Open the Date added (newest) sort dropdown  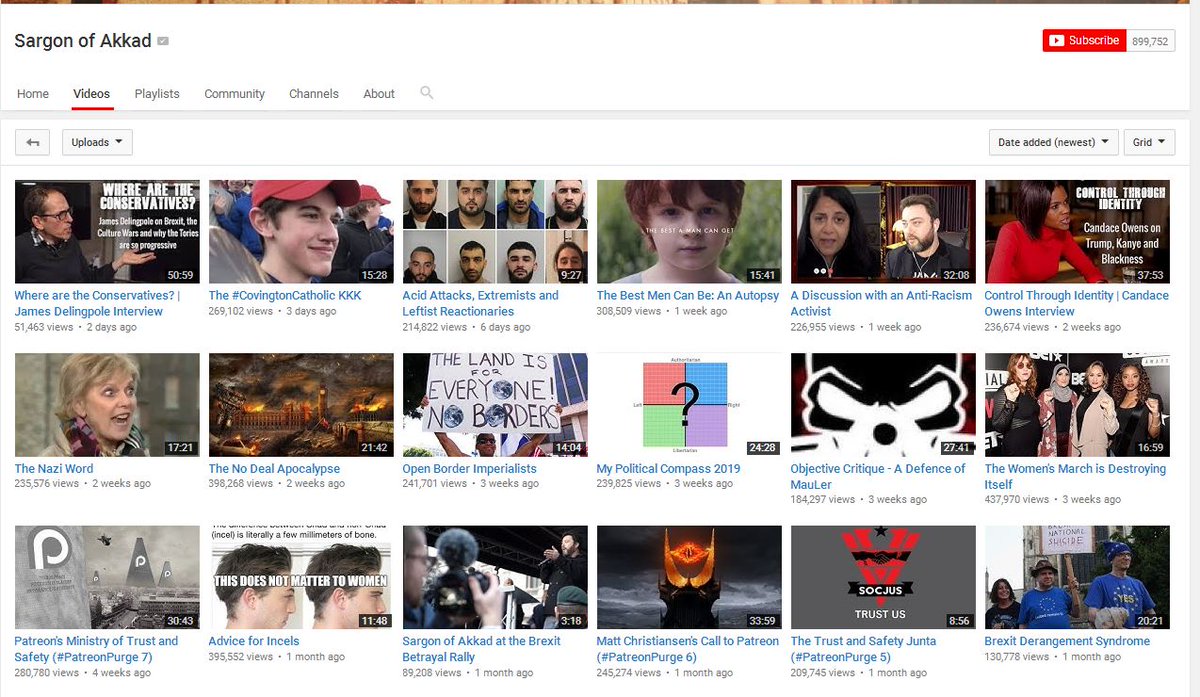1053,142
